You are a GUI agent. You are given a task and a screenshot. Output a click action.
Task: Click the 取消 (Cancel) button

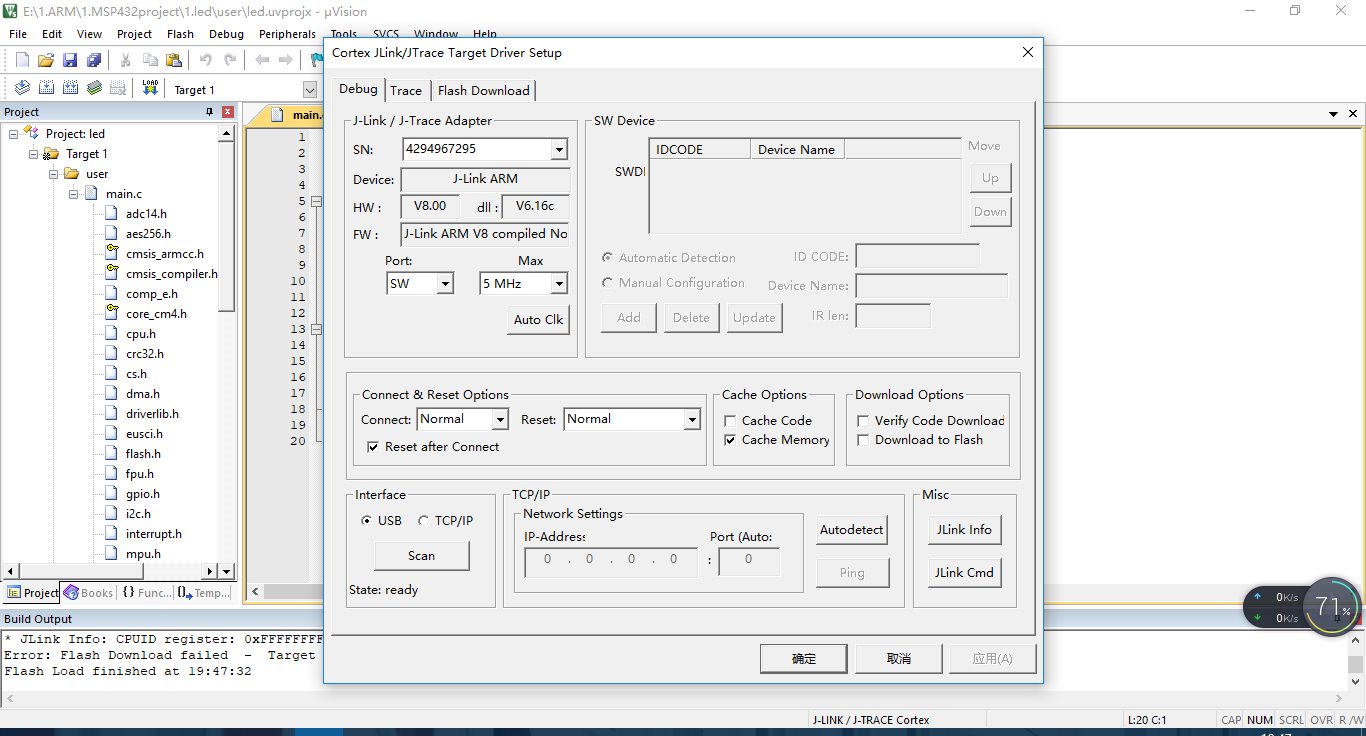click(x=898, y=659)
